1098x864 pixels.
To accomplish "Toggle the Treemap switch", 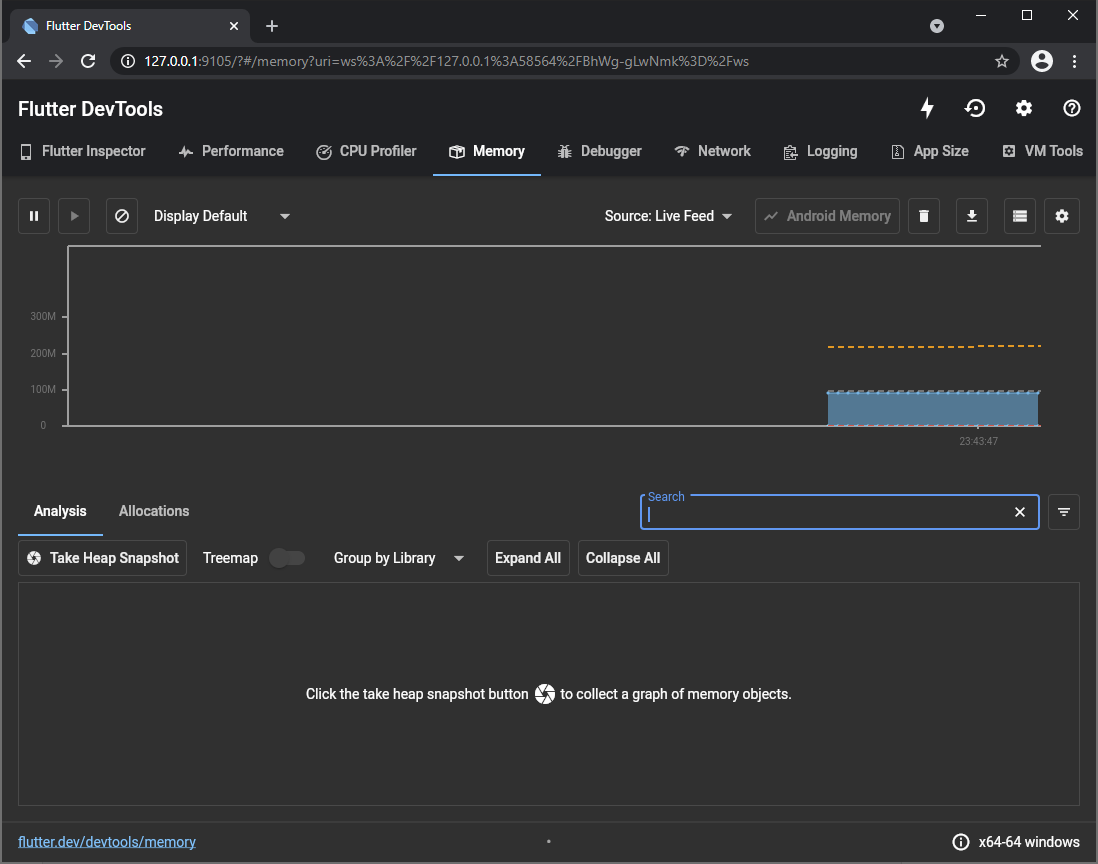I will pyautogui.click(x=287, y=558).
